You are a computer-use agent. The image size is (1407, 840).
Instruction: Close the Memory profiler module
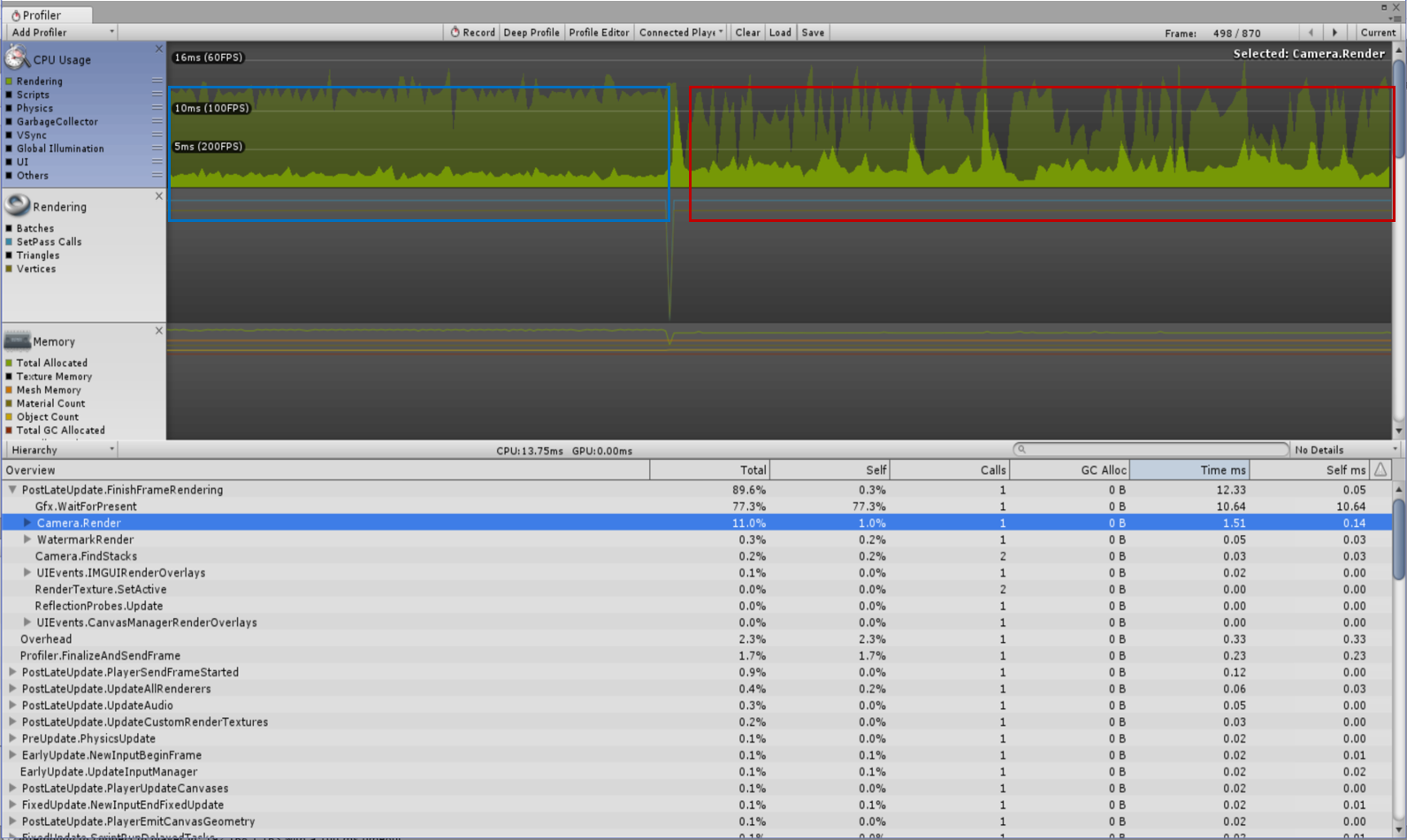159,331
